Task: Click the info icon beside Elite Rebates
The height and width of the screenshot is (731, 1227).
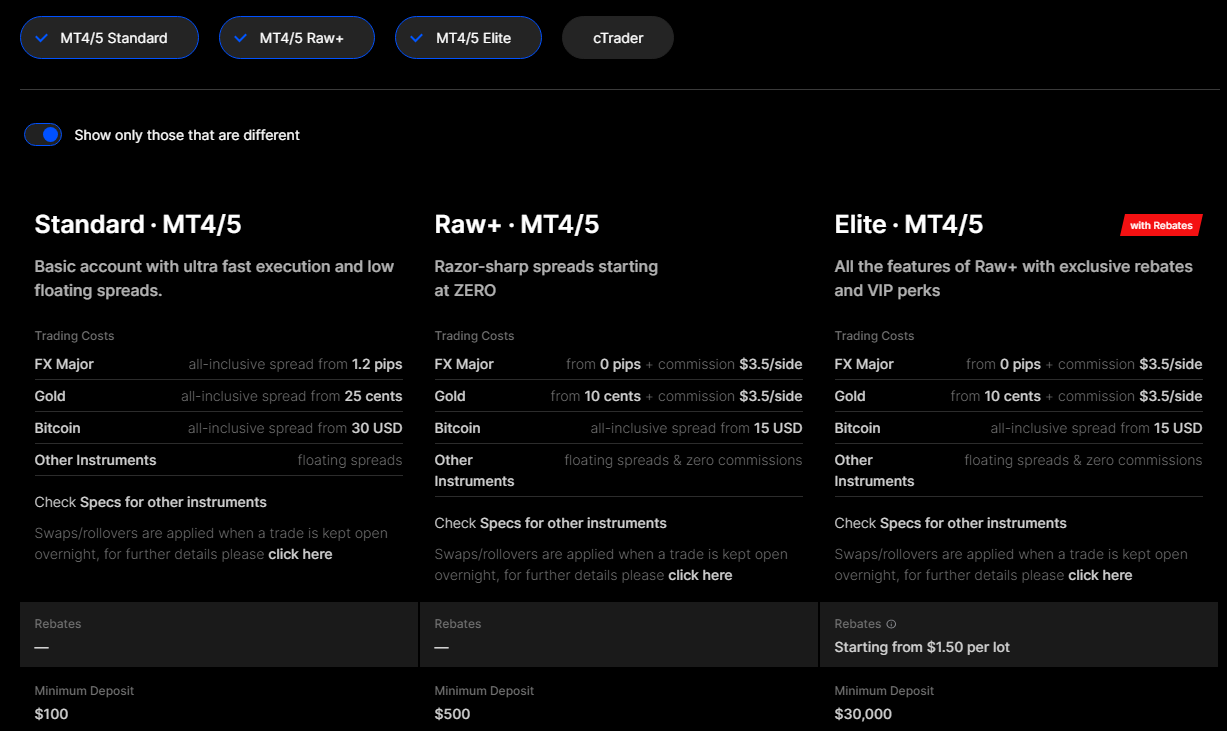Action: point(891,624)
